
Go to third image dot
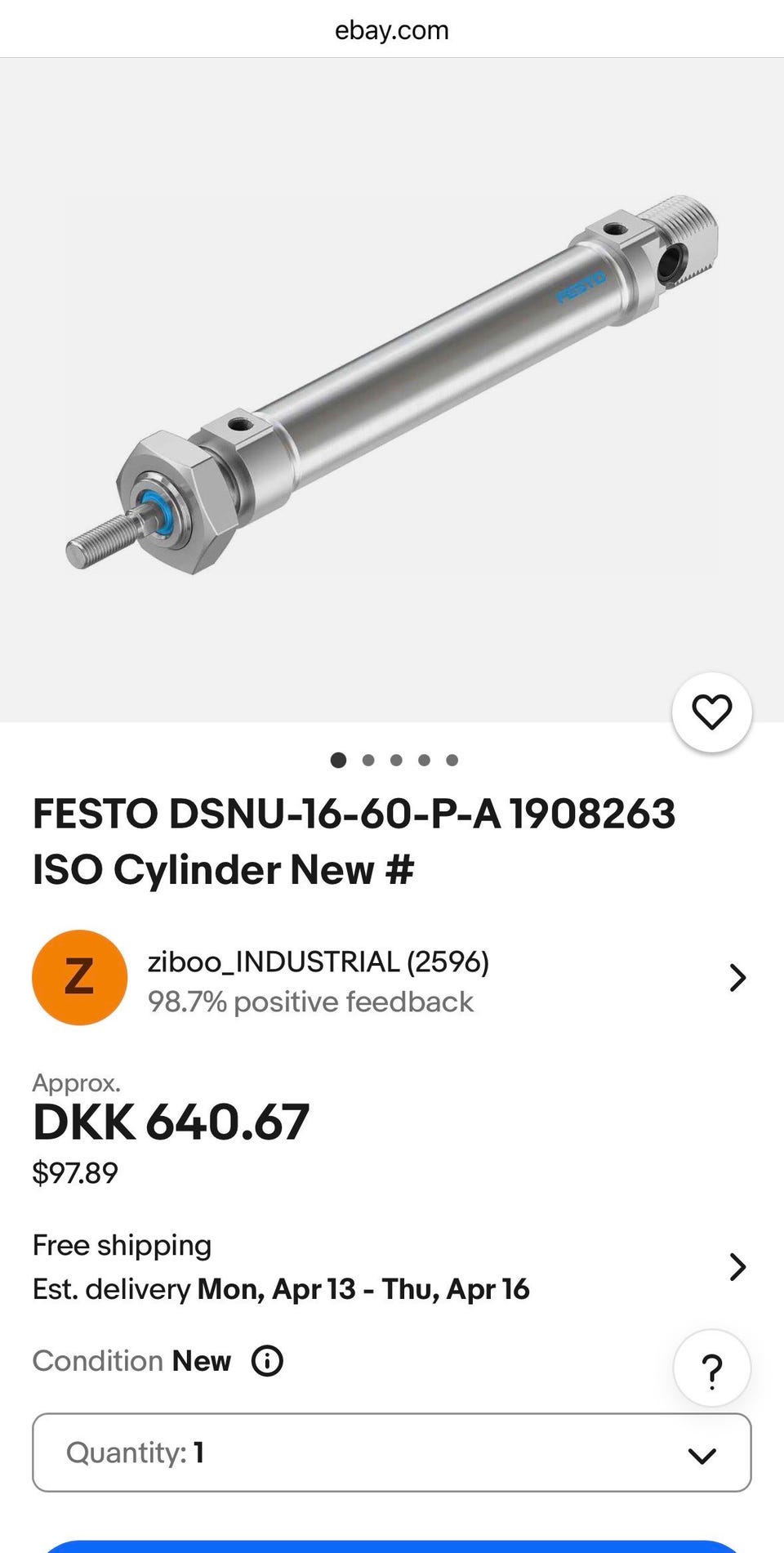(396, 761)
